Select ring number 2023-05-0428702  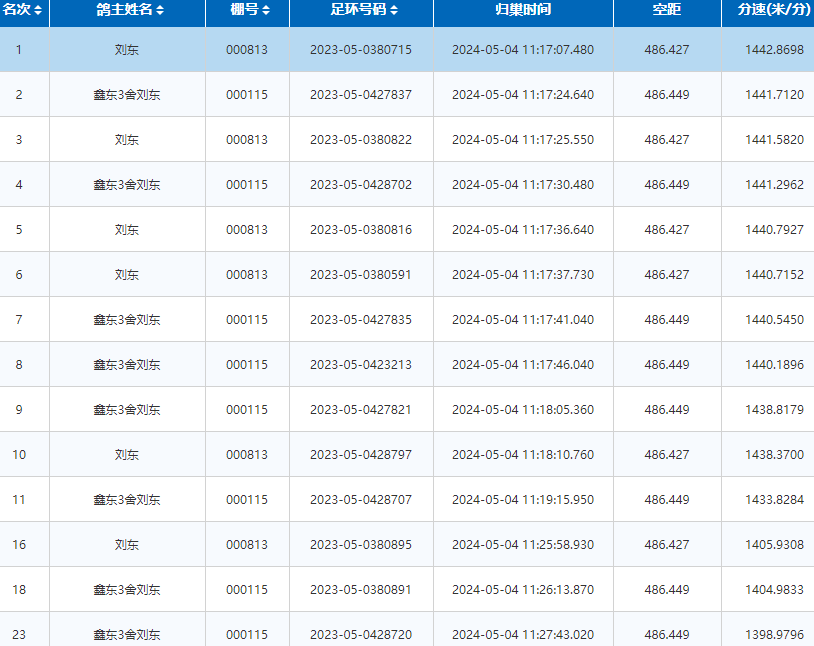point(360,185)
